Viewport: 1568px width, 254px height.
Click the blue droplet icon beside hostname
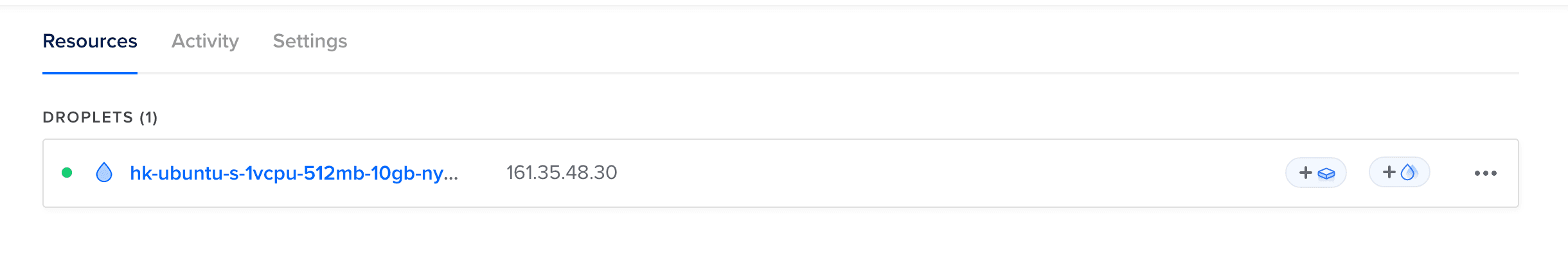[104, 173]
